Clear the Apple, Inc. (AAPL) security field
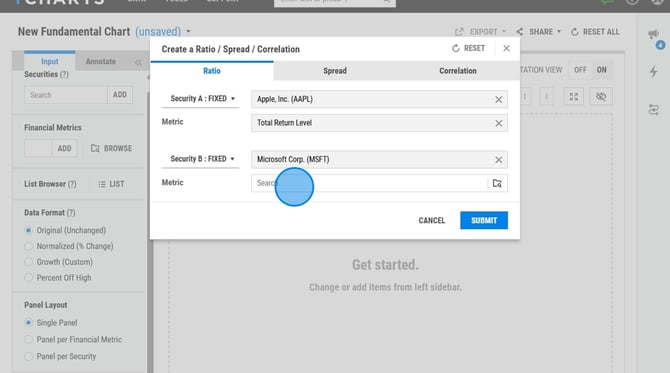 click(x=498, y=100)
